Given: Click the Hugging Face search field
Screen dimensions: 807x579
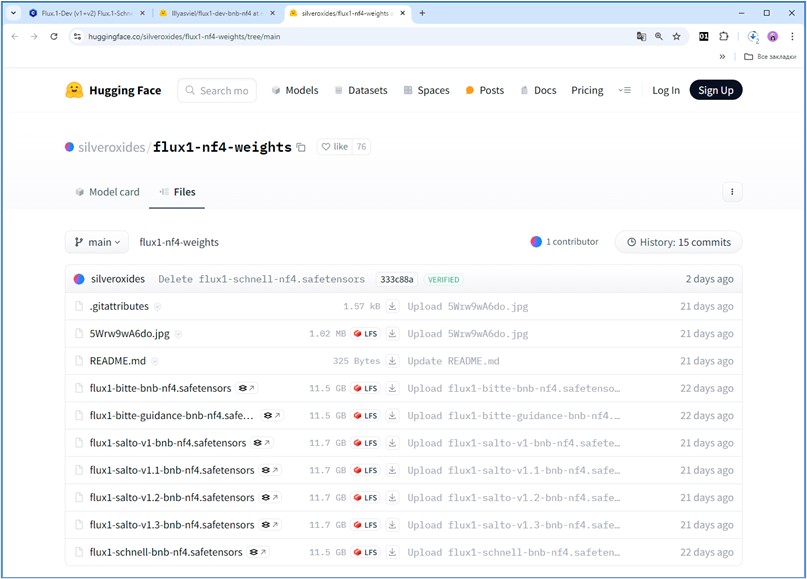Looking at the screenshot, I should coord(217,90).
